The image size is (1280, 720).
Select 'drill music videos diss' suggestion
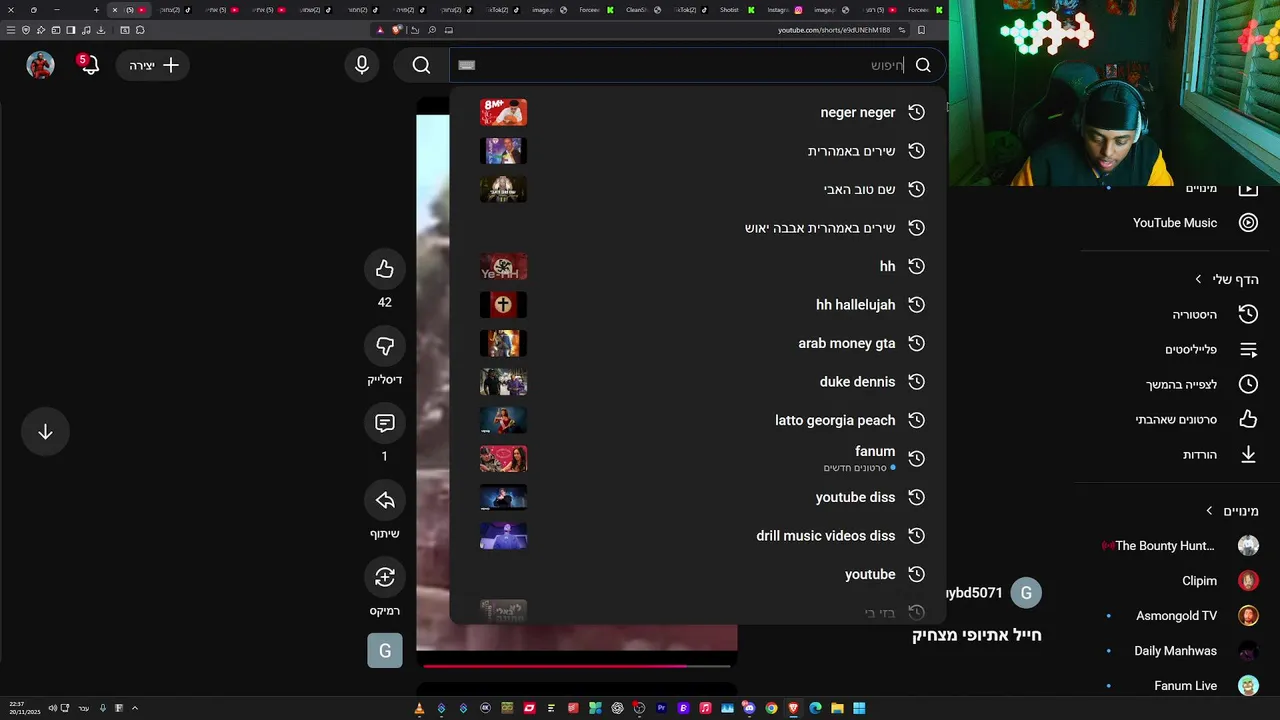698,536
